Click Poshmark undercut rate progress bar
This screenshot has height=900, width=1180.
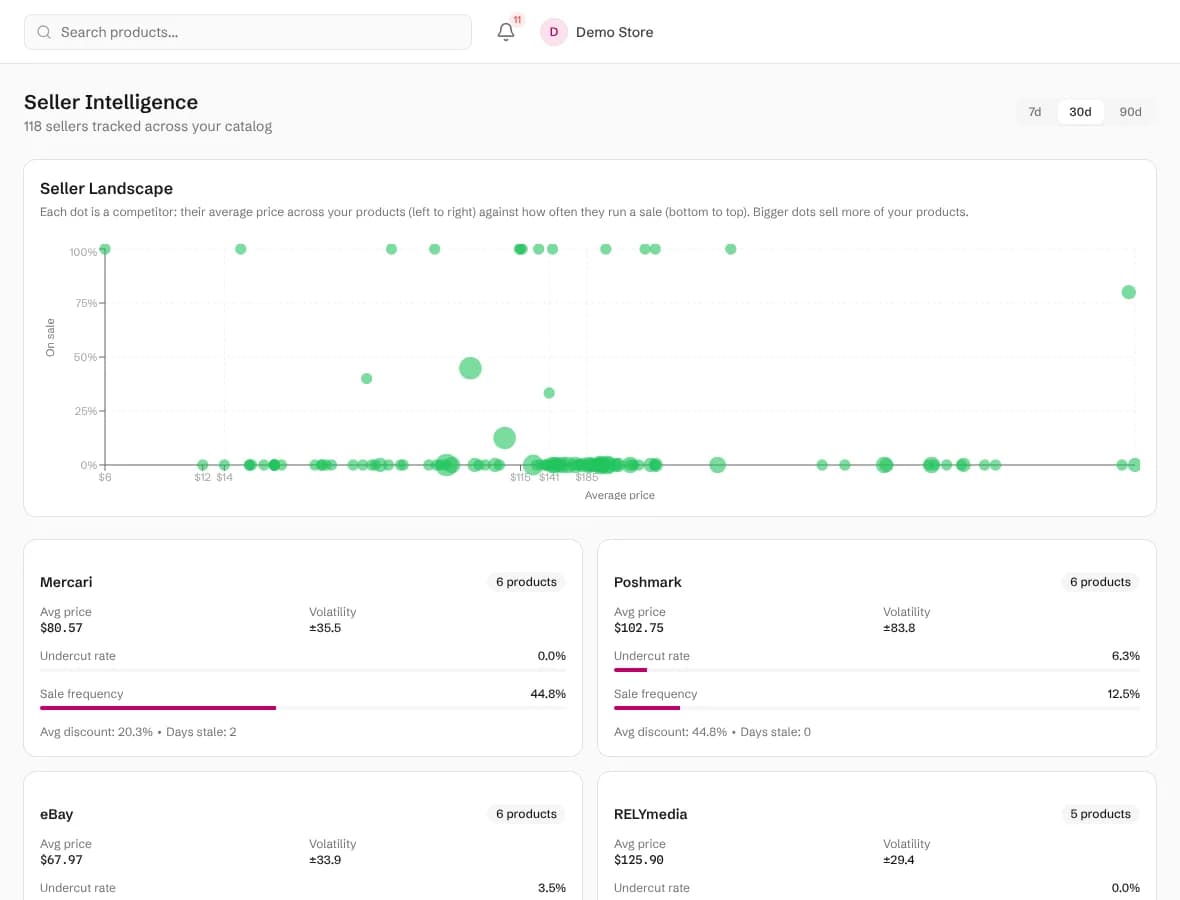pyautogui.click(x=877, y=670)
